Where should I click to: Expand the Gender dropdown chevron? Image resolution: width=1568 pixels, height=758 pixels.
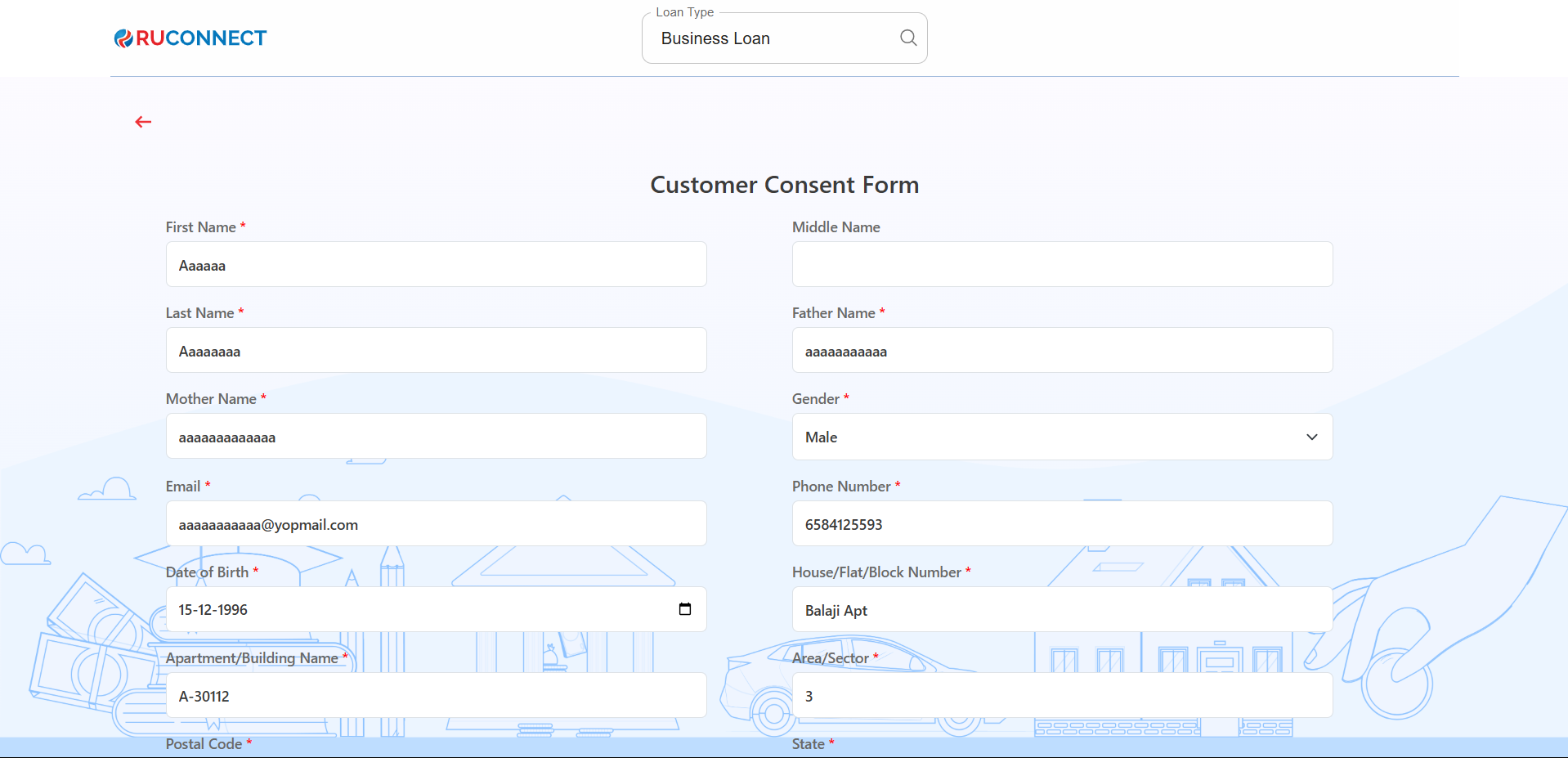tap(1311, 437)
